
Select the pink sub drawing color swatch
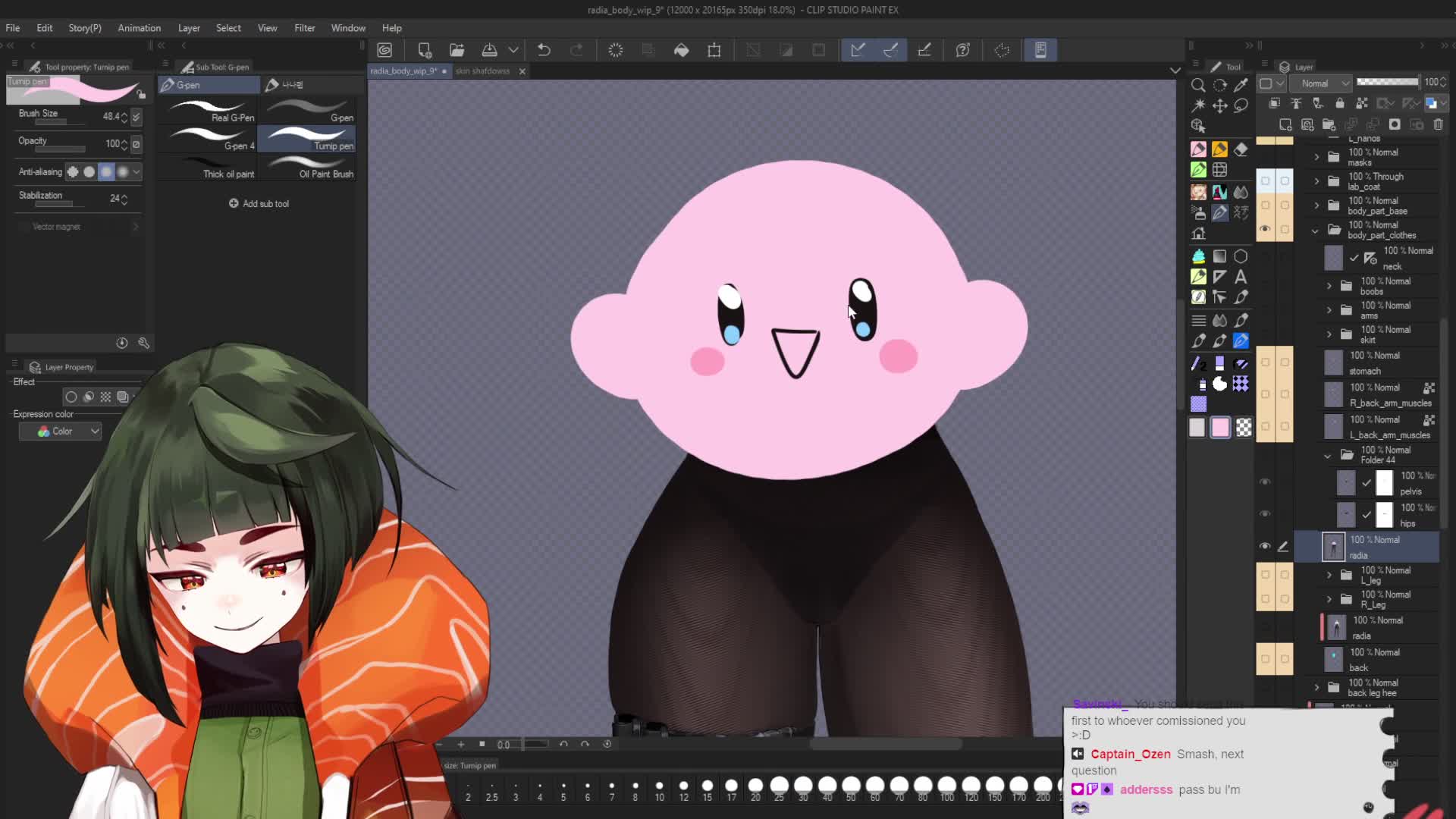[1220, 428]
